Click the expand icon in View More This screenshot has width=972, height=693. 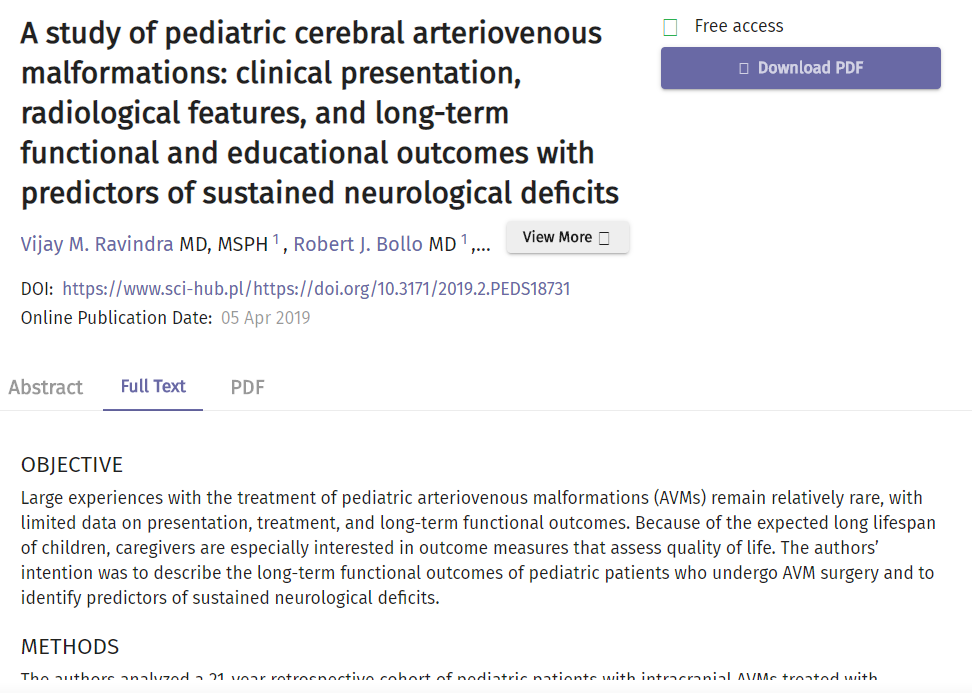pyautogui.click(x=604, y=238)
